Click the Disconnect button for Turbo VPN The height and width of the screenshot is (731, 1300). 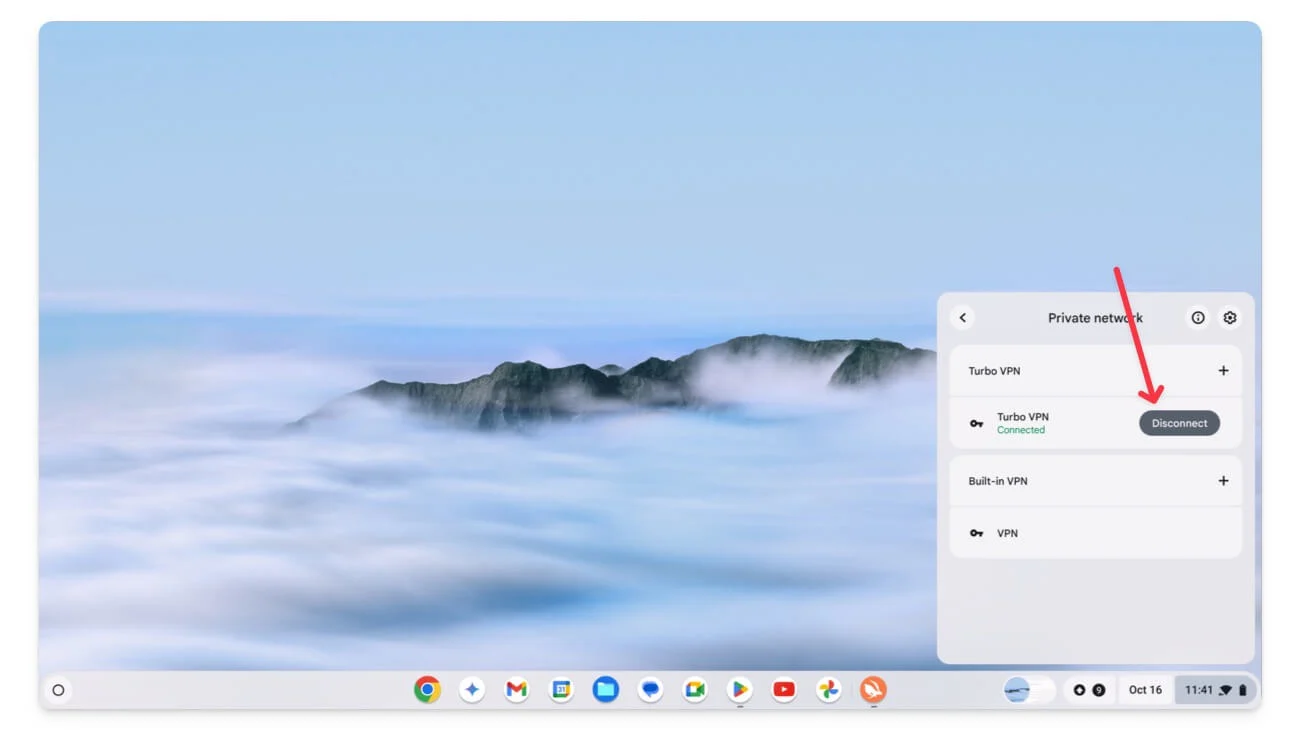(x=1179, y=423)
